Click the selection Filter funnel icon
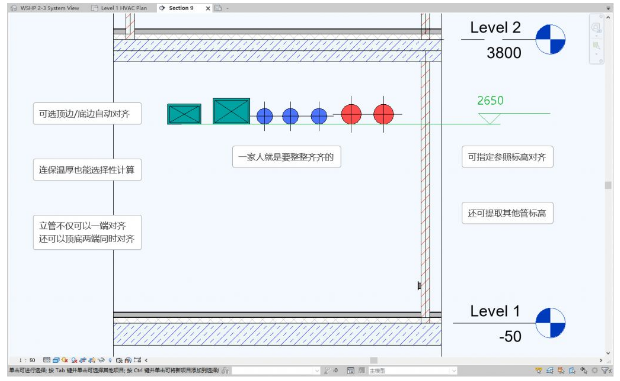Viewport: 620px width, 381px height. pos(606,370)
